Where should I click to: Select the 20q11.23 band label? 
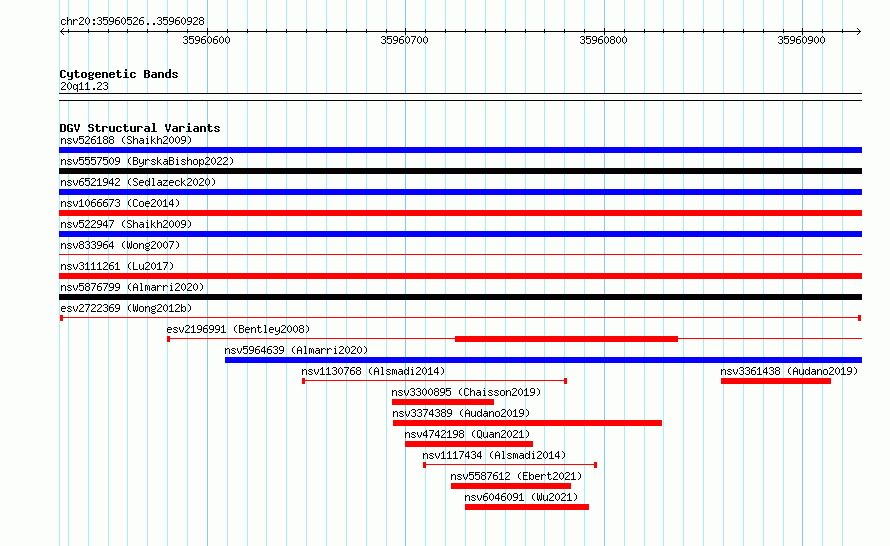pos(84,86)
